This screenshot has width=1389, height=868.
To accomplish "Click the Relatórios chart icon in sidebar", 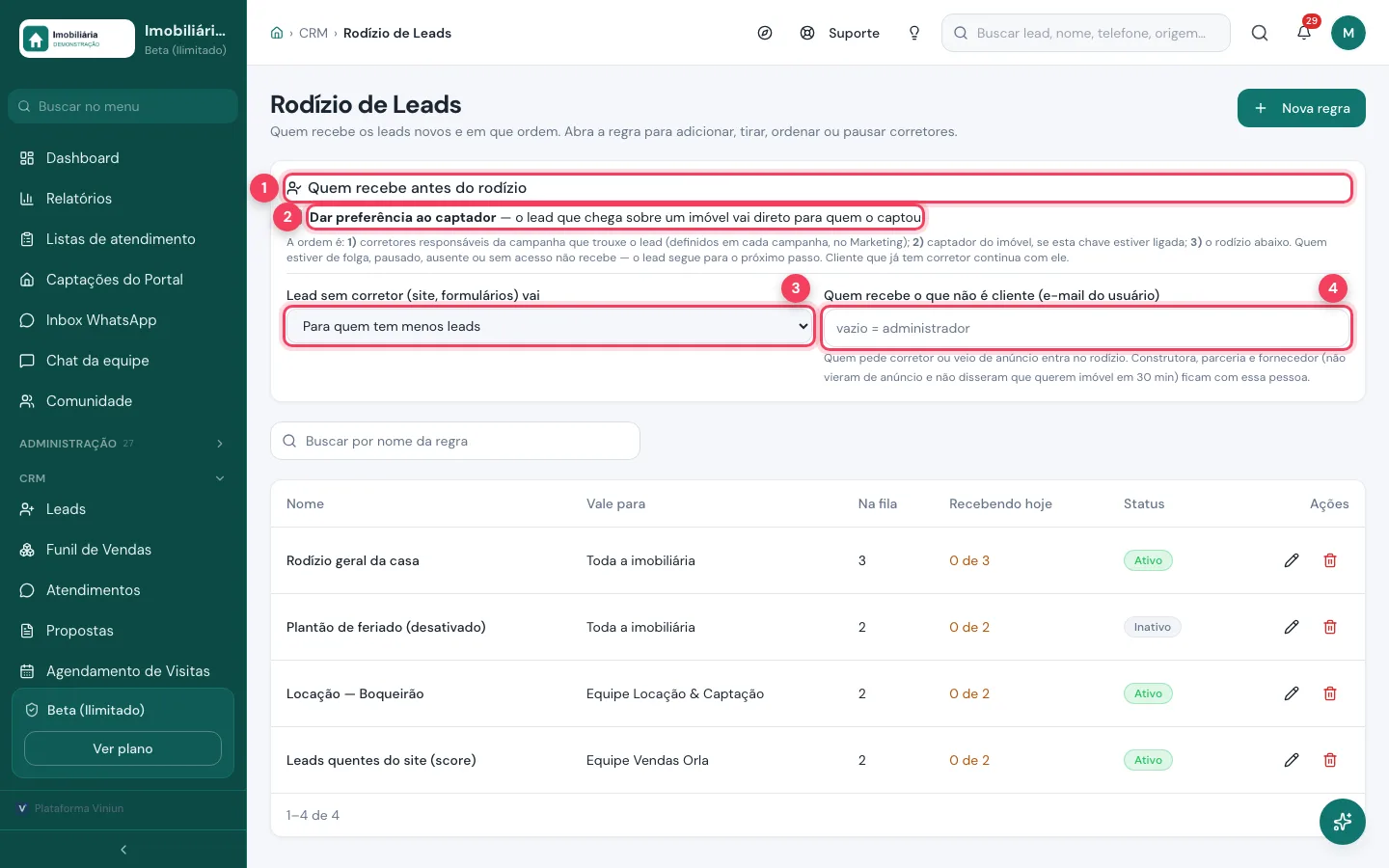I will tap(27, 199).
